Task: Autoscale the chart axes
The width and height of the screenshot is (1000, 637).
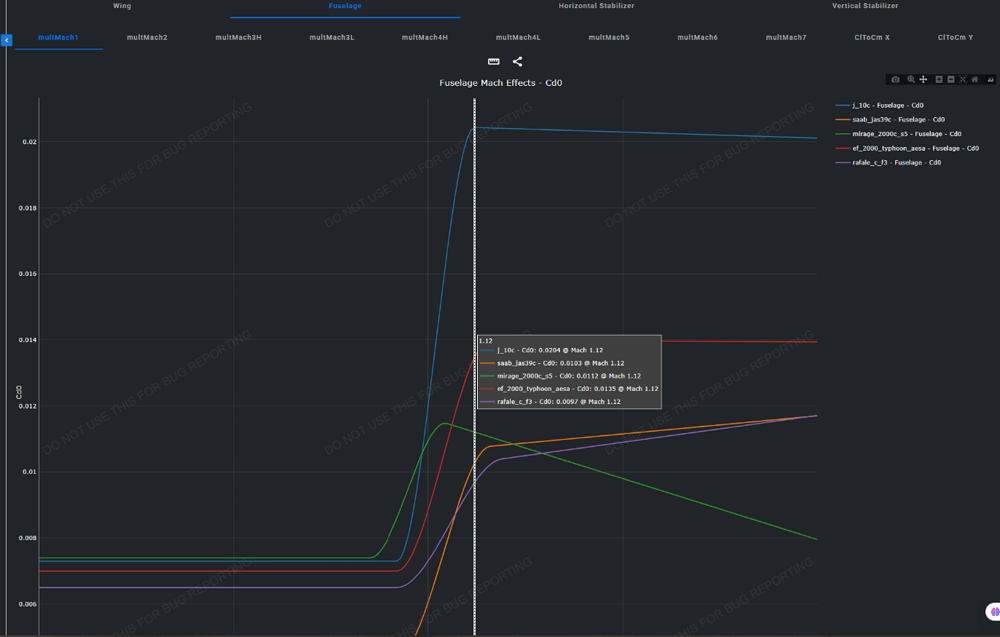Action: pos(963,79)
